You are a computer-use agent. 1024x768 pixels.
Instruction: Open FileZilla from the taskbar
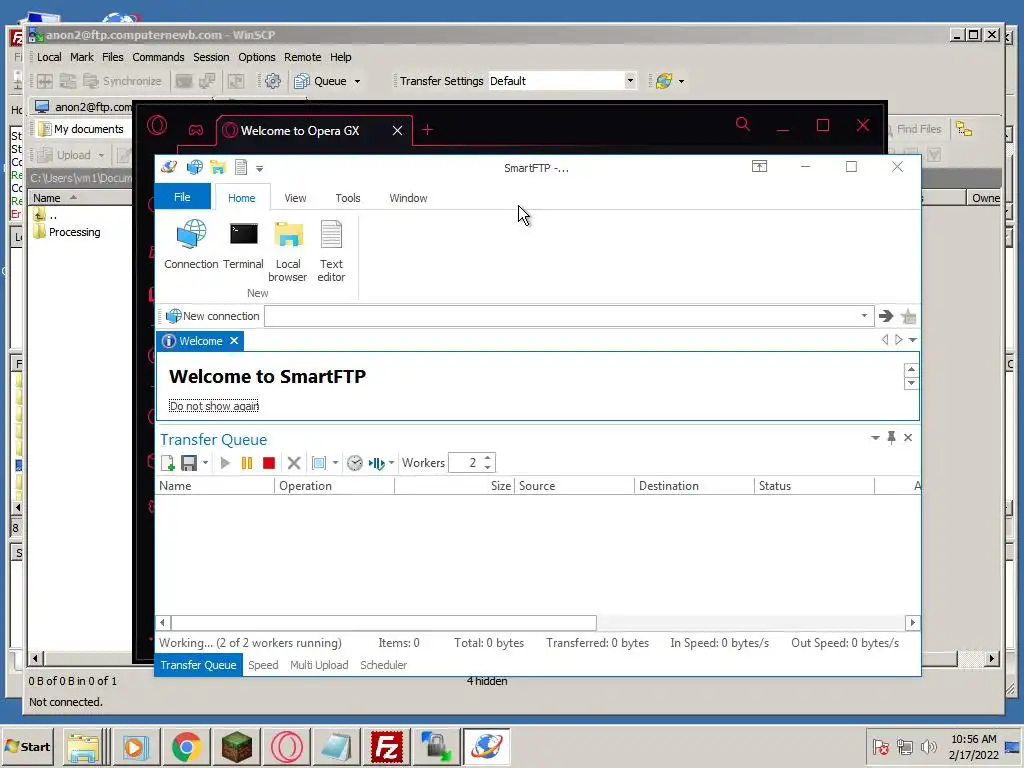click(x=386, y=746)
